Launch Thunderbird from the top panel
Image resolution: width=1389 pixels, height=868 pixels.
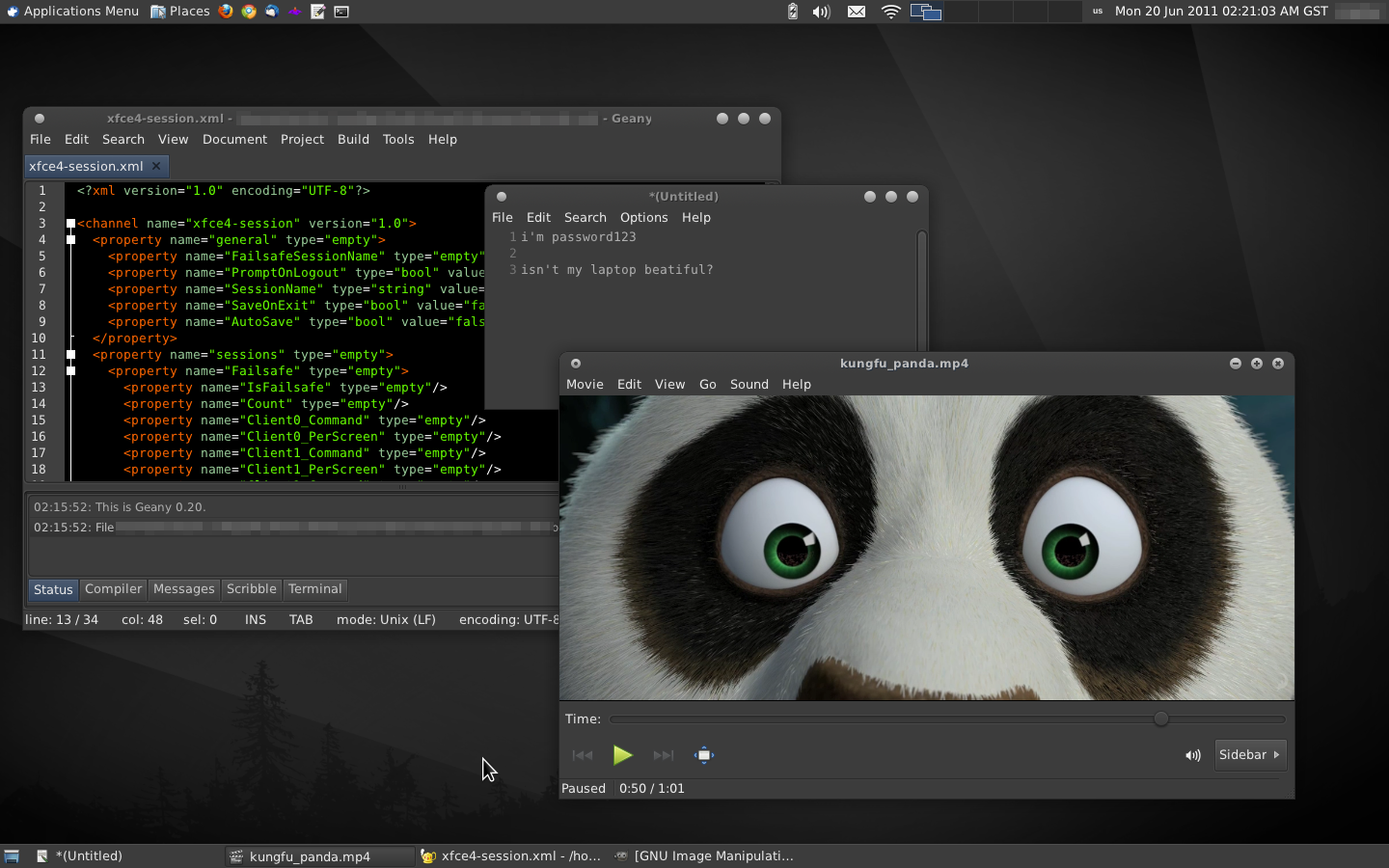coord(272,12)
